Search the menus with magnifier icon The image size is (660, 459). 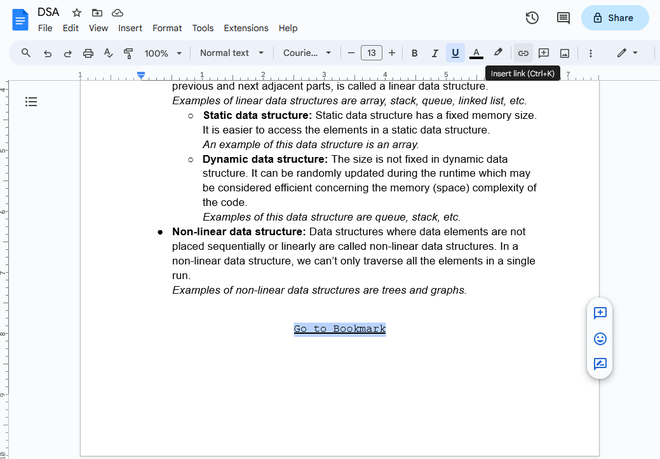pos(26,53)
